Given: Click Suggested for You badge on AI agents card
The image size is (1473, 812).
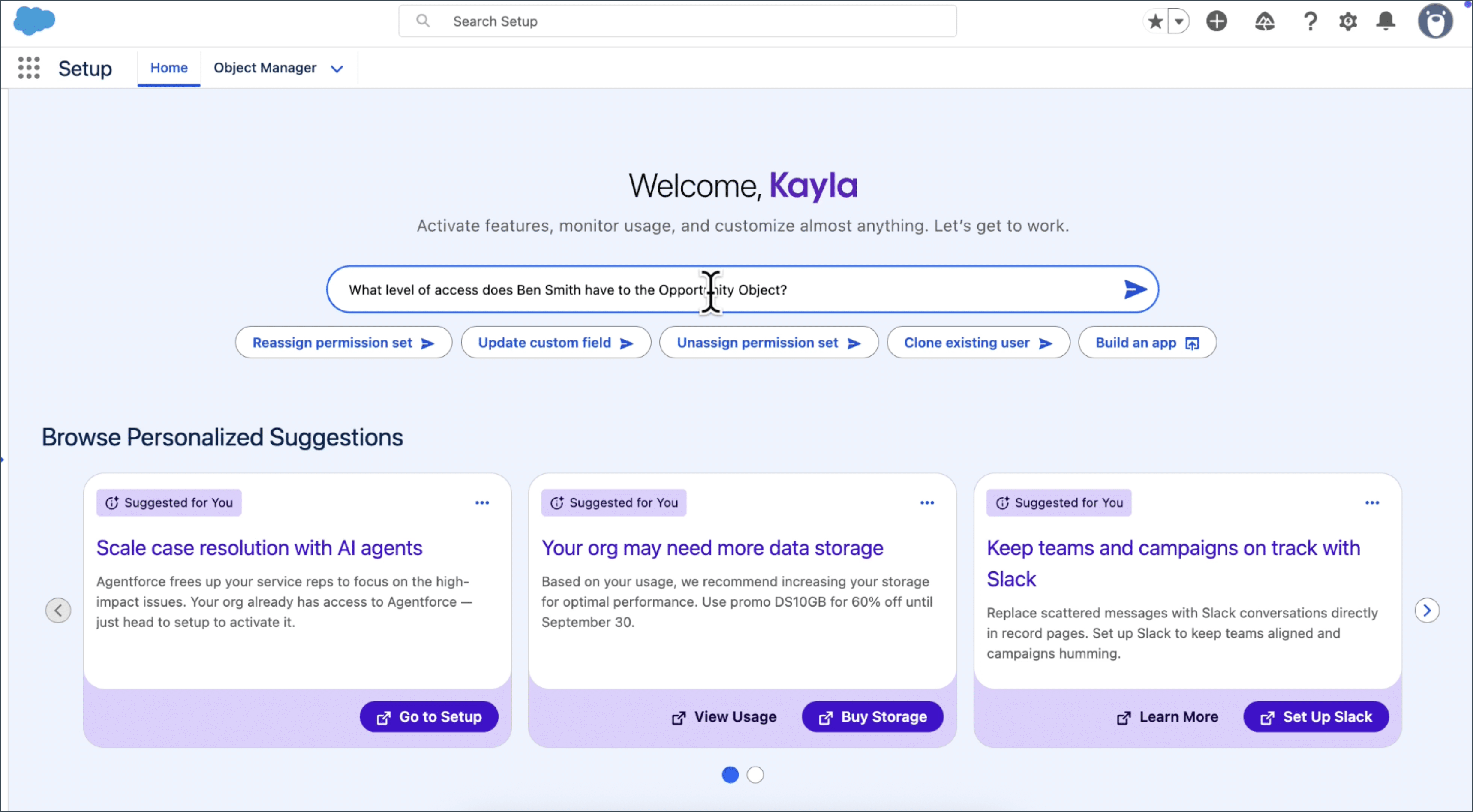Looking at the screenshot, I should click(168, 502).
